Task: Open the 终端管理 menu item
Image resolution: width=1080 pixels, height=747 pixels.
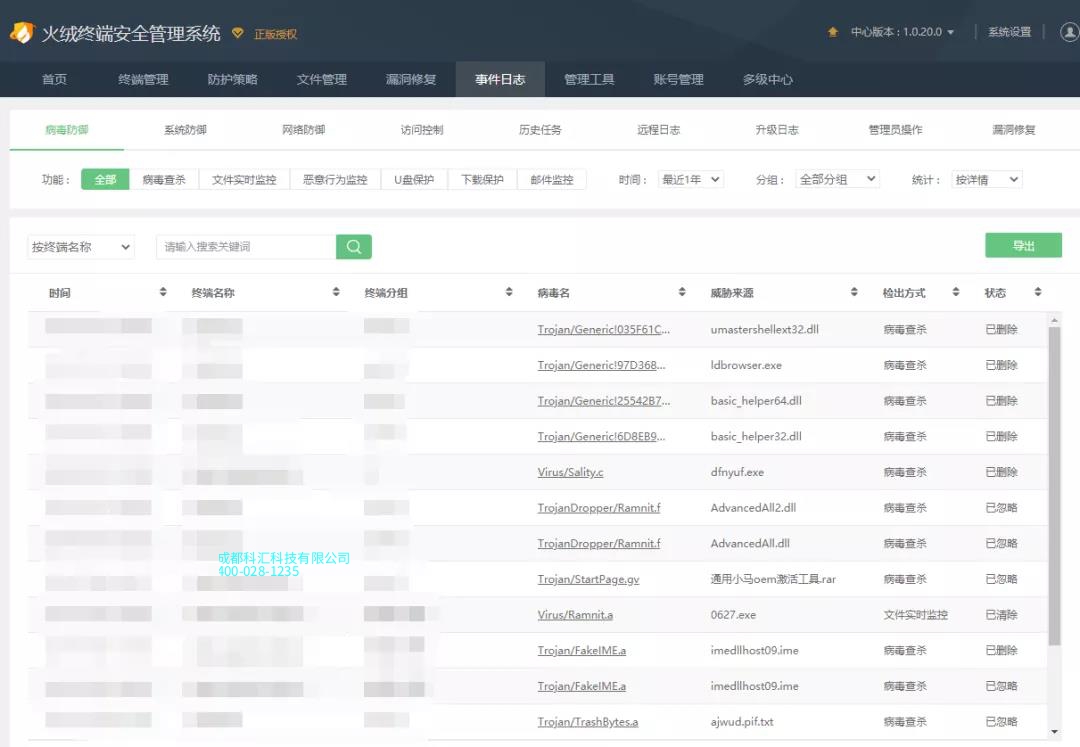Action: (x=143, y=79)
